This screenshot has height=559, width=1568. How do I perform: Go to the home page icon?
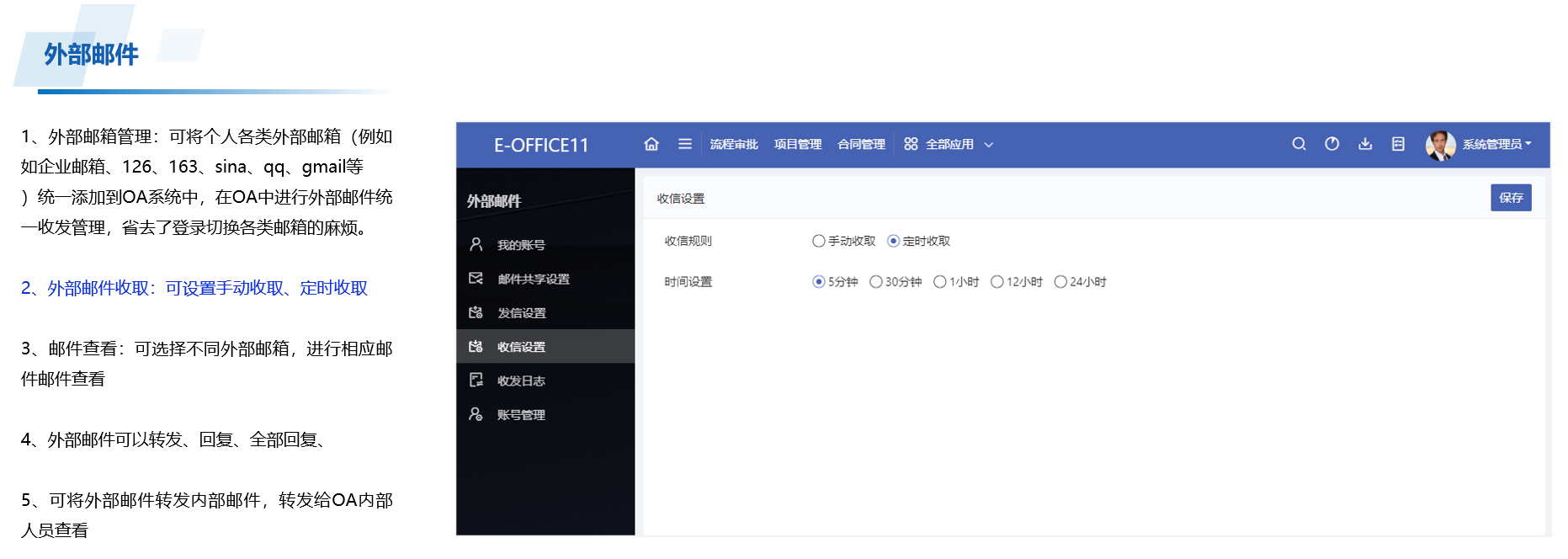[x=651, y=144]
